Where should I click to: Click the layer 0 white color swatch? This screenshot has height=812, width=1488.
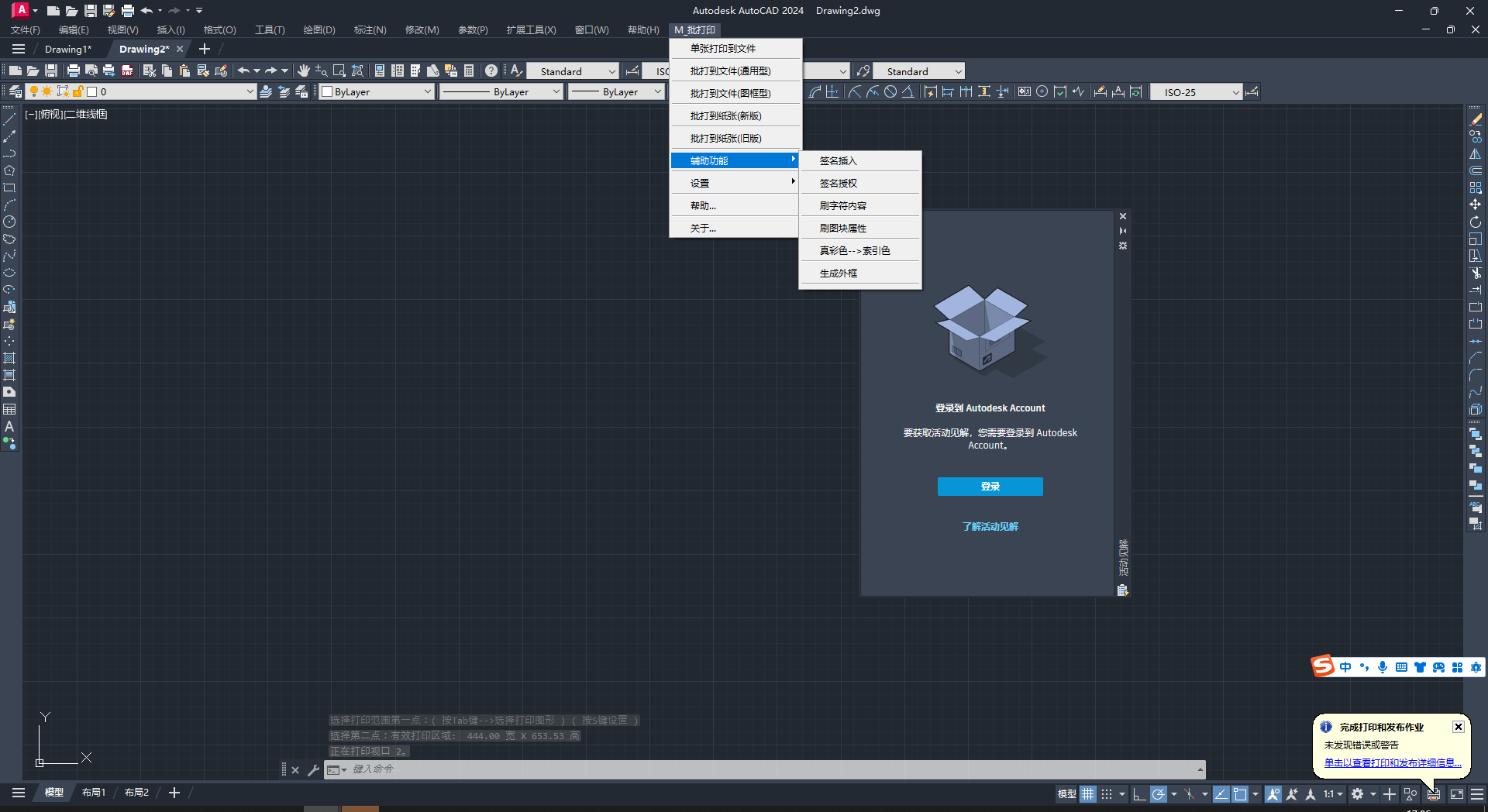click(x=91, y=91)
